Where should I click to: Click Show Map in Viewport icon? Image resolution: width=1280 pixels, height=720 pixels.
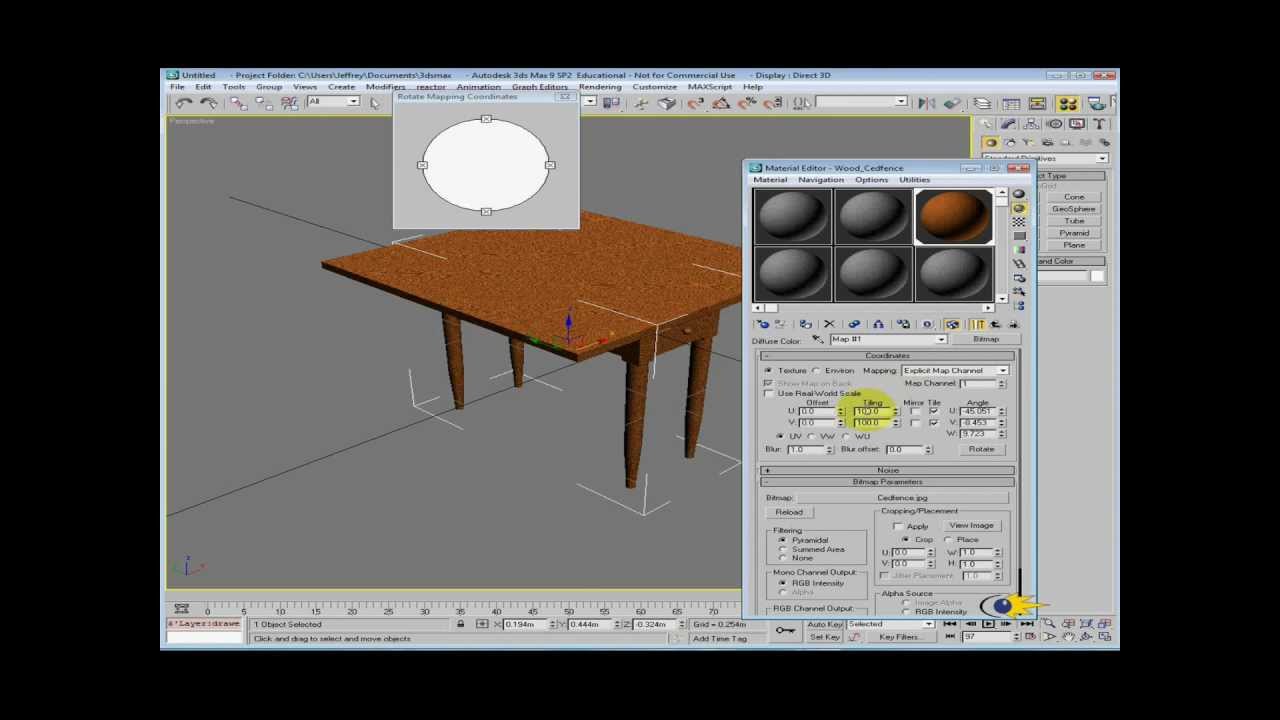[952, 324]
